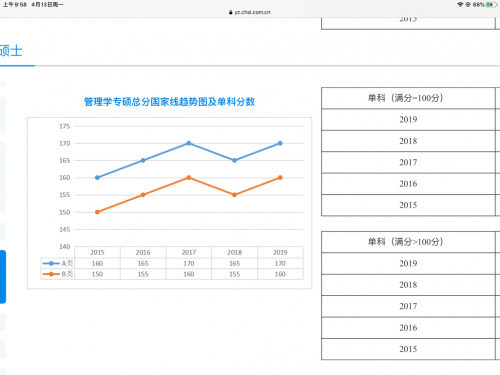Click the A类 2017 data point on the line
Viewport: 500px width, 375px height.
(x=189, y=143)
